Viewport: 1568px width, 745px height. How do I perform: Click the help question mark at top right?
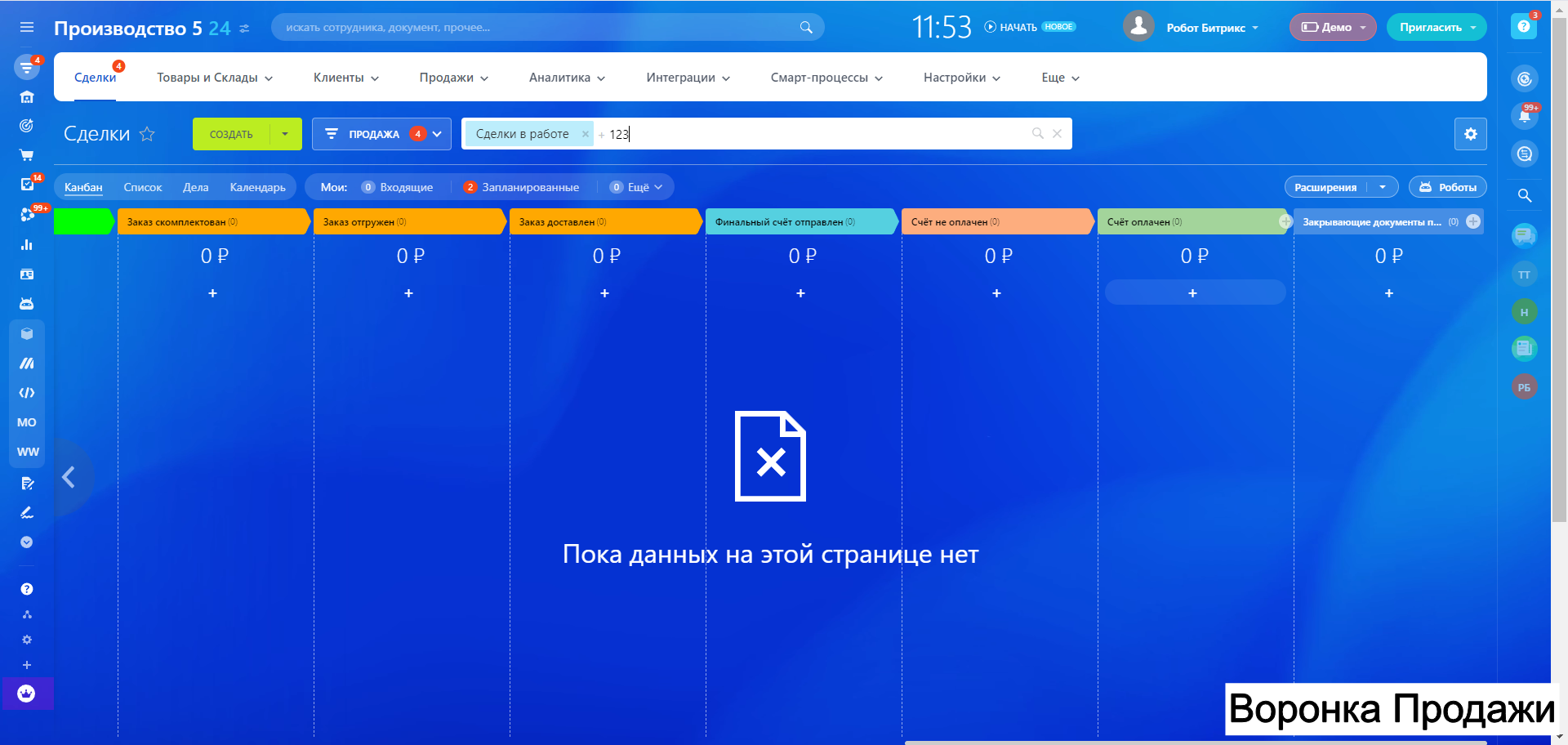point(1523,26)
